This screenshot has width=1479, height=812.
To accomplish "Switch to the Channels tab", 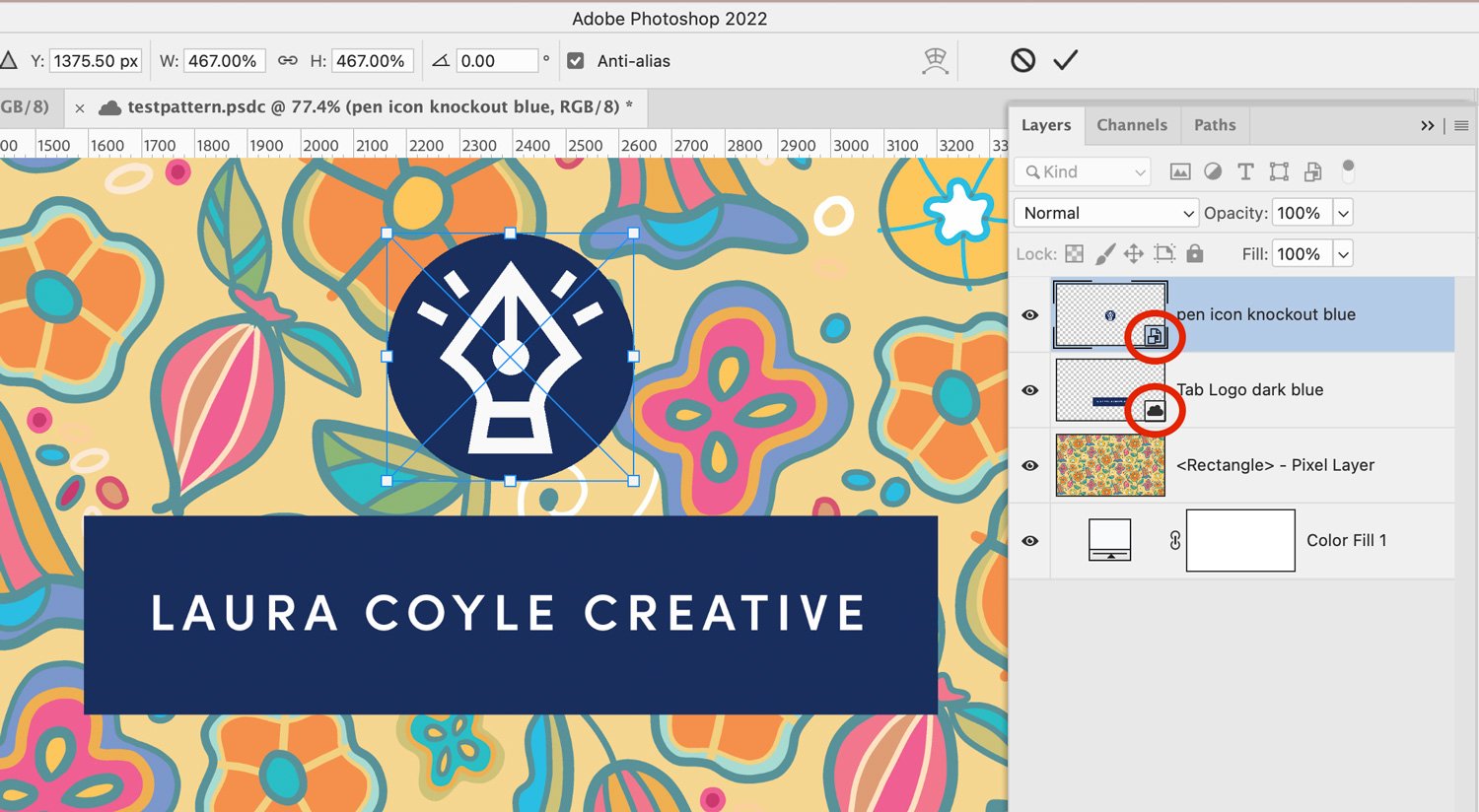I will [1132, 125].
